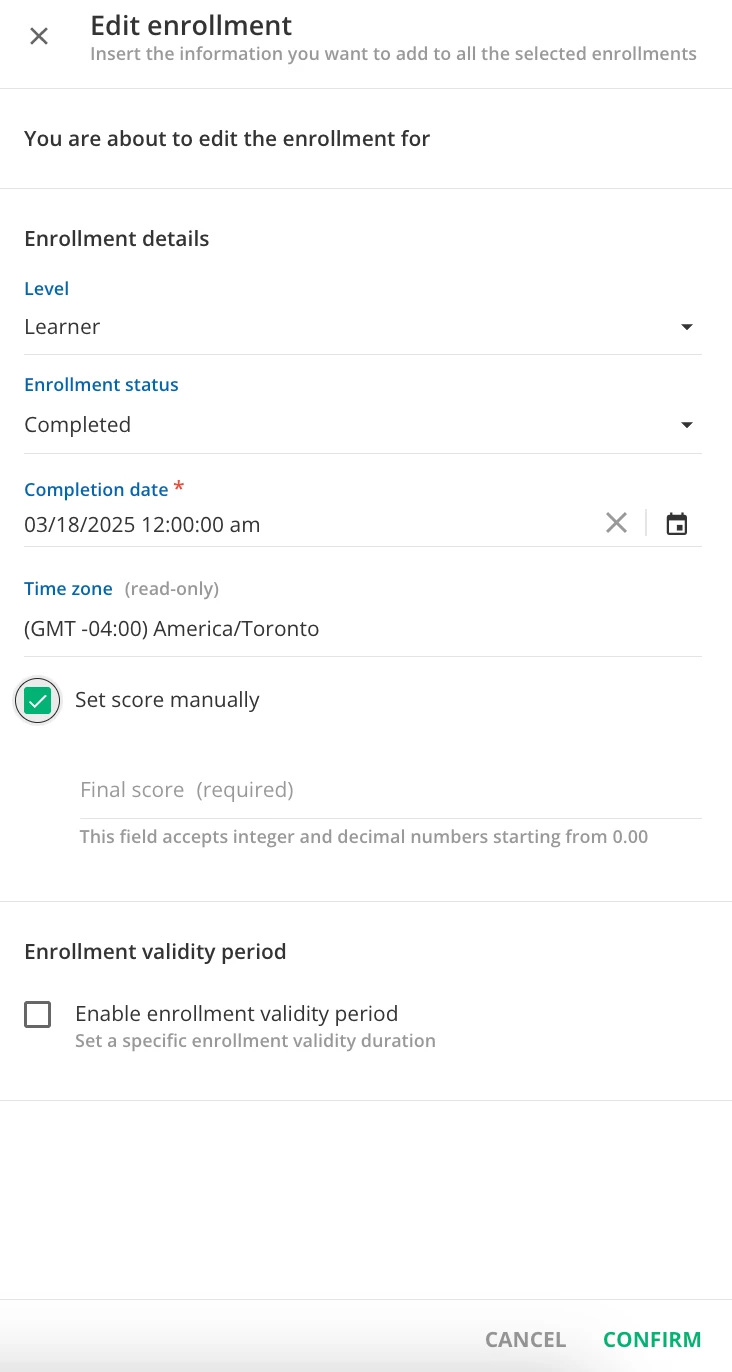Tick the enrollment validity period checkbox
The width and height of the screenshot is (732, 1372).
click(x=37, y=1015)
